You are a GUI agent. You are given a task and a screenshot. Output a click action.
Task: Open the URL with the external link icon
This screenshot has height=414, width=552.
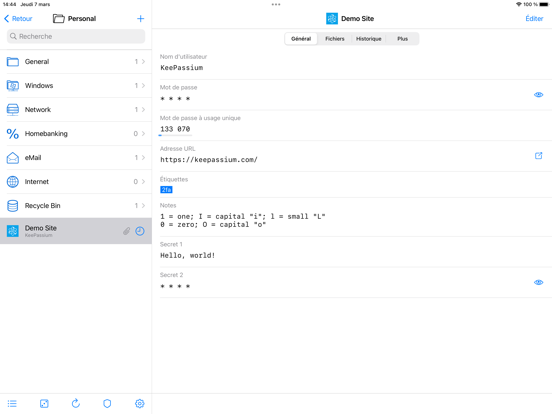[x=539, y=156]
